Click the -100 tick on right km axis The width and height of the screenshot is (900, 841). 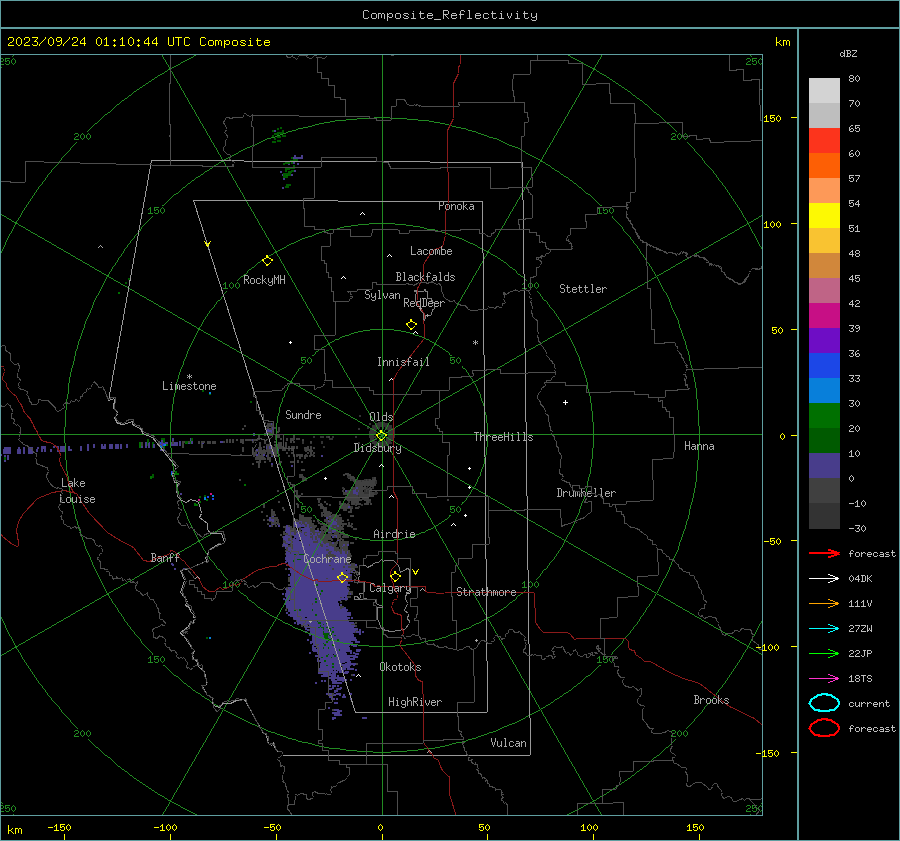(x=768, y=647)
